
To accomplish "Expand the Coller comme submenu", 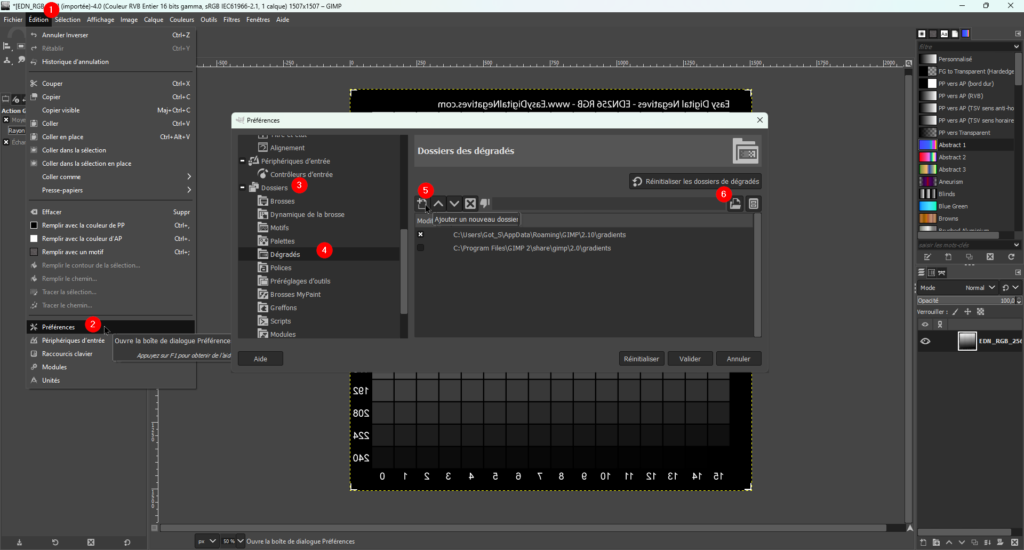I will click(x=110, y=177).
